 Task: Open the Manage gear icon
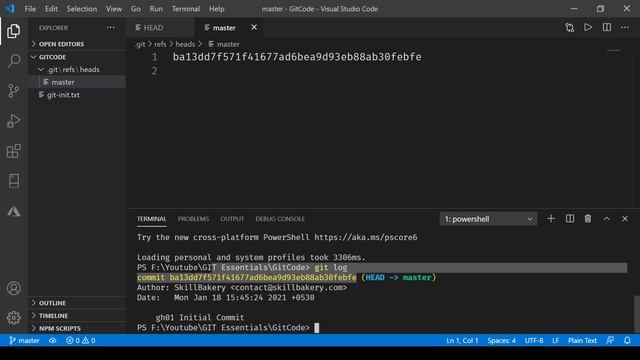pyautogui.click(x=13, y=318)
